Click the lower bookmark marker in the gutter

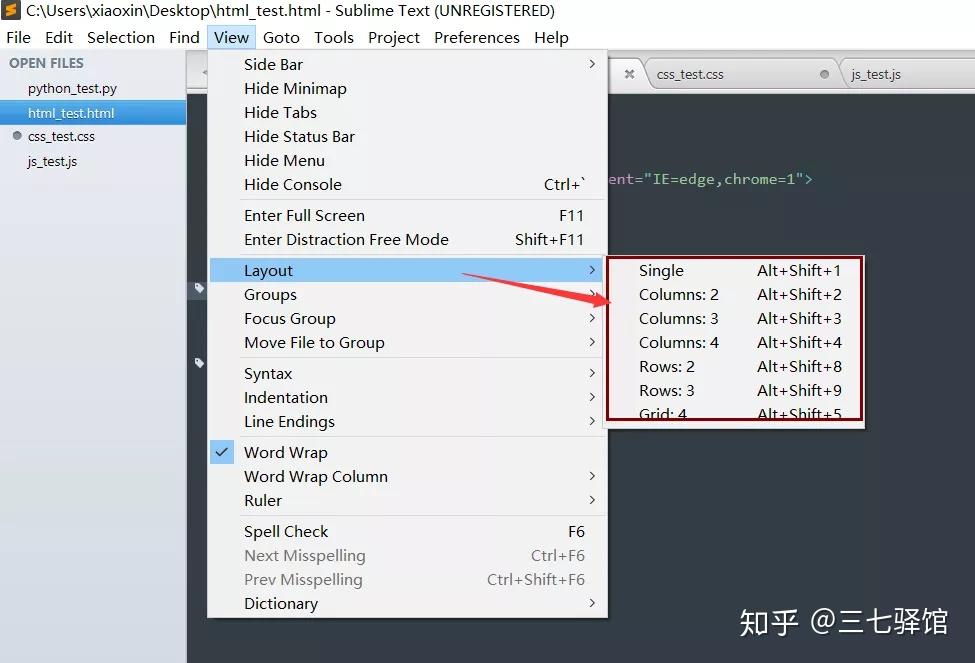coord(197,364)
